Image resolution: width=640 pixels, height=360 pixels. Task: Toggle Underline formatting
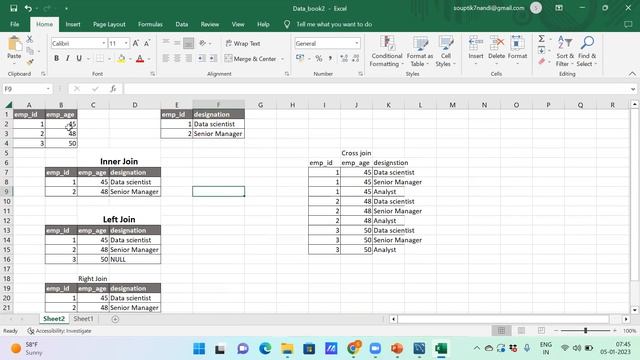(79, 58)
